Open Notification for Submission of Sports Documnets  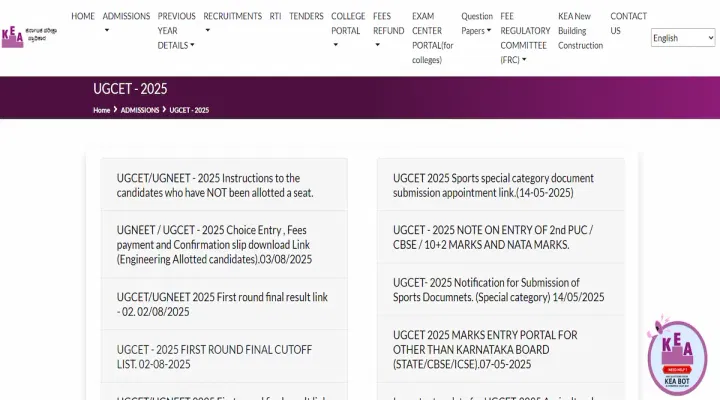coord(501,289)
